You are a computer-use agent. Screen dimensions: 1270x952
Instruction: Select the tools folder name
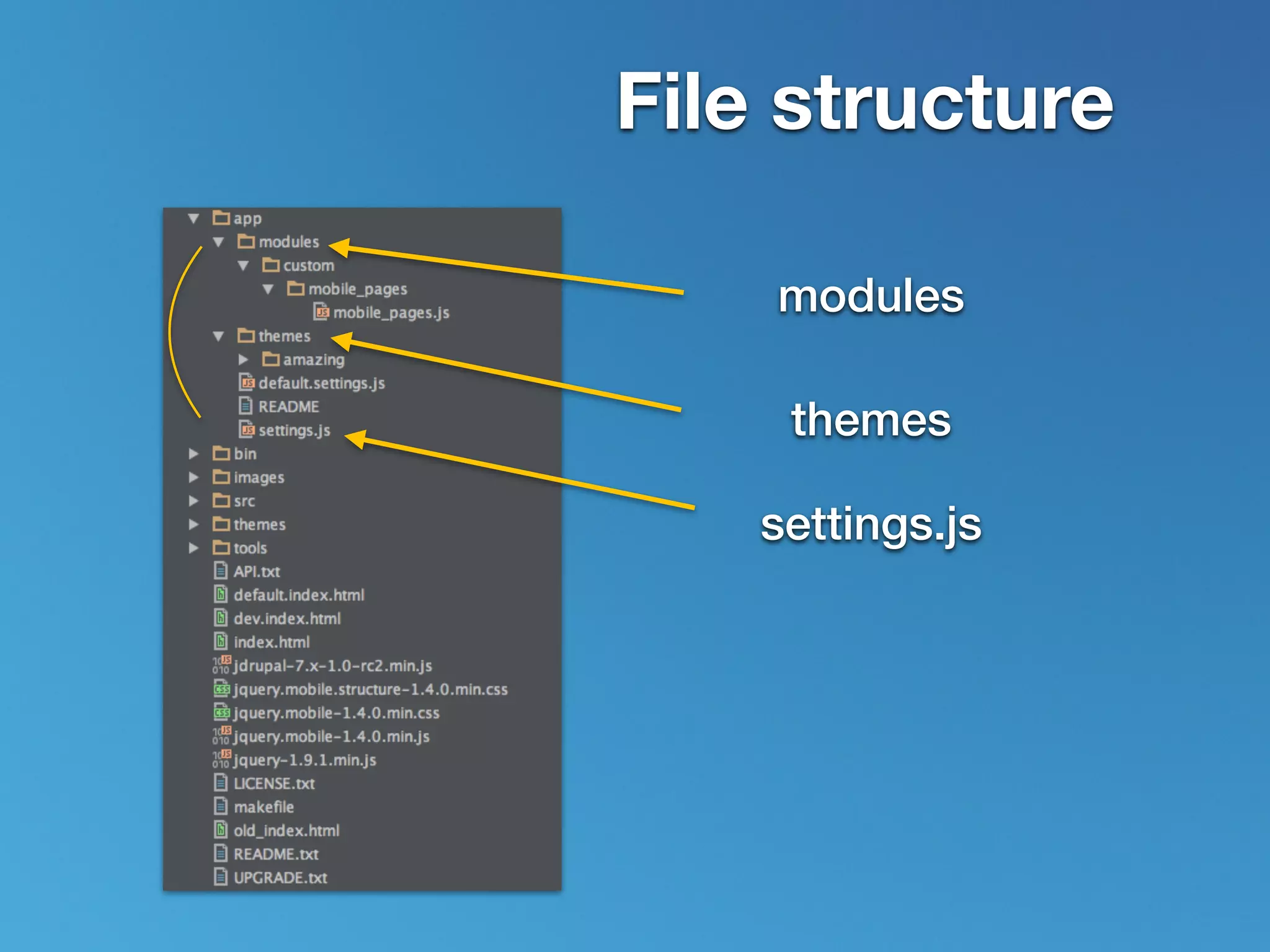point(251,548)
